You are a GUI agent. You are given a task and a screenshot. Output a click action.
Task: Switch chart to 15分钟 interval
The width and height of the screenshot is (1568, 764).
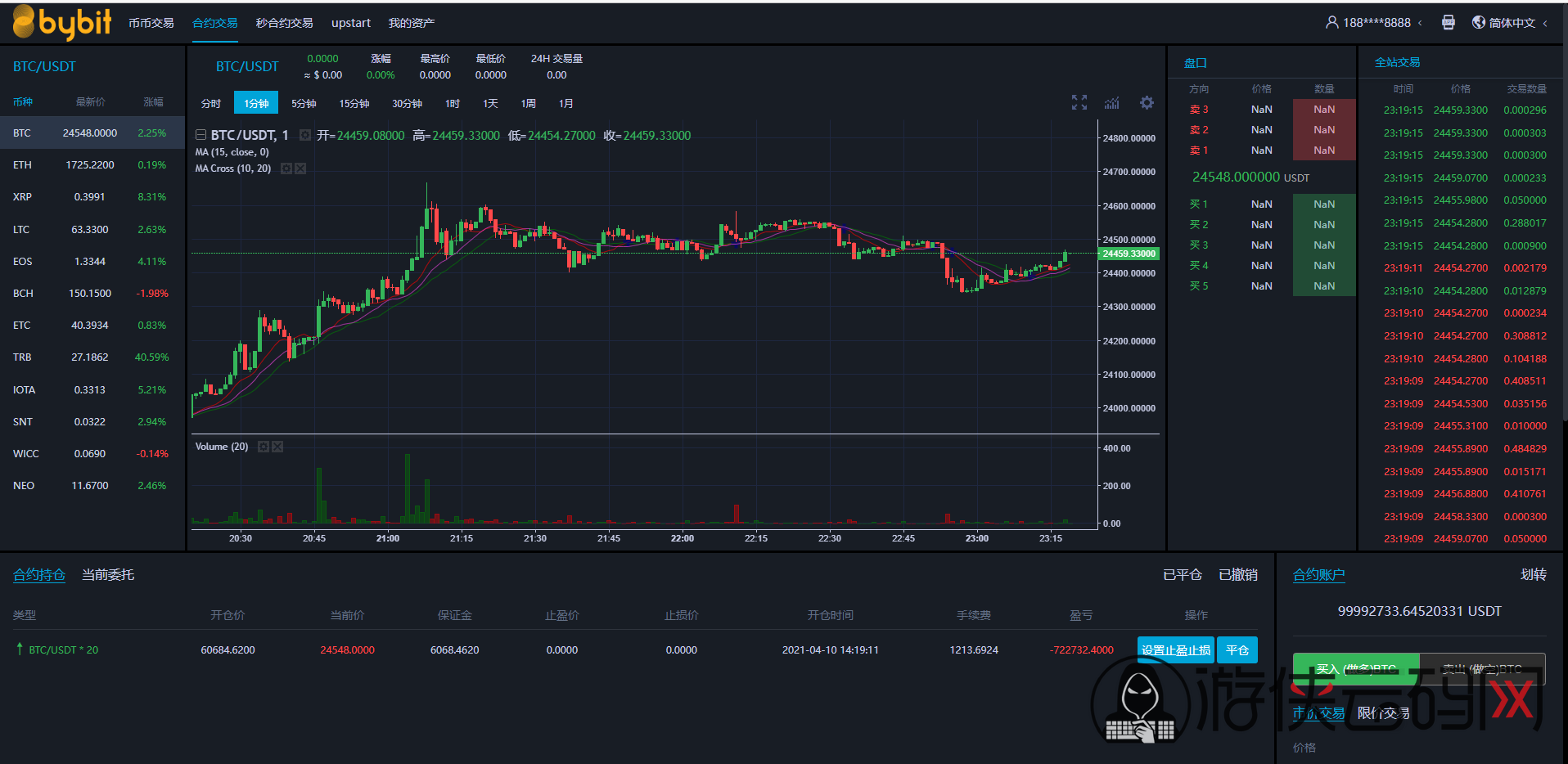[x=354, y=103]
